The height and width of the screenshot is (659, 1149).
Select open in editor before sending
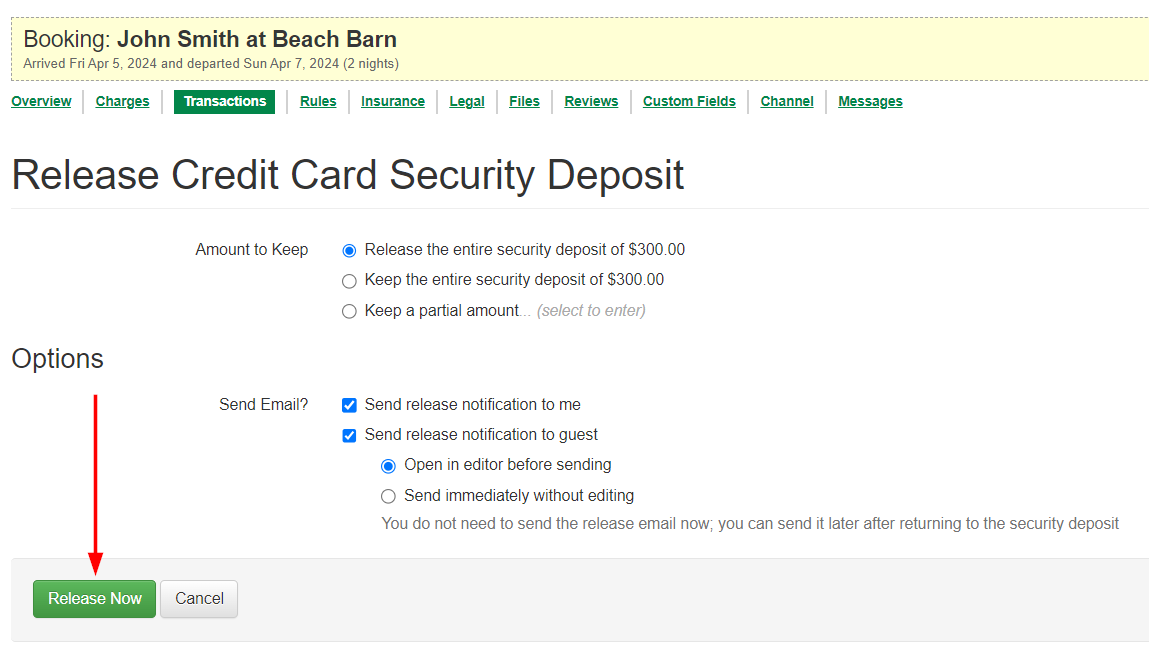389,466
